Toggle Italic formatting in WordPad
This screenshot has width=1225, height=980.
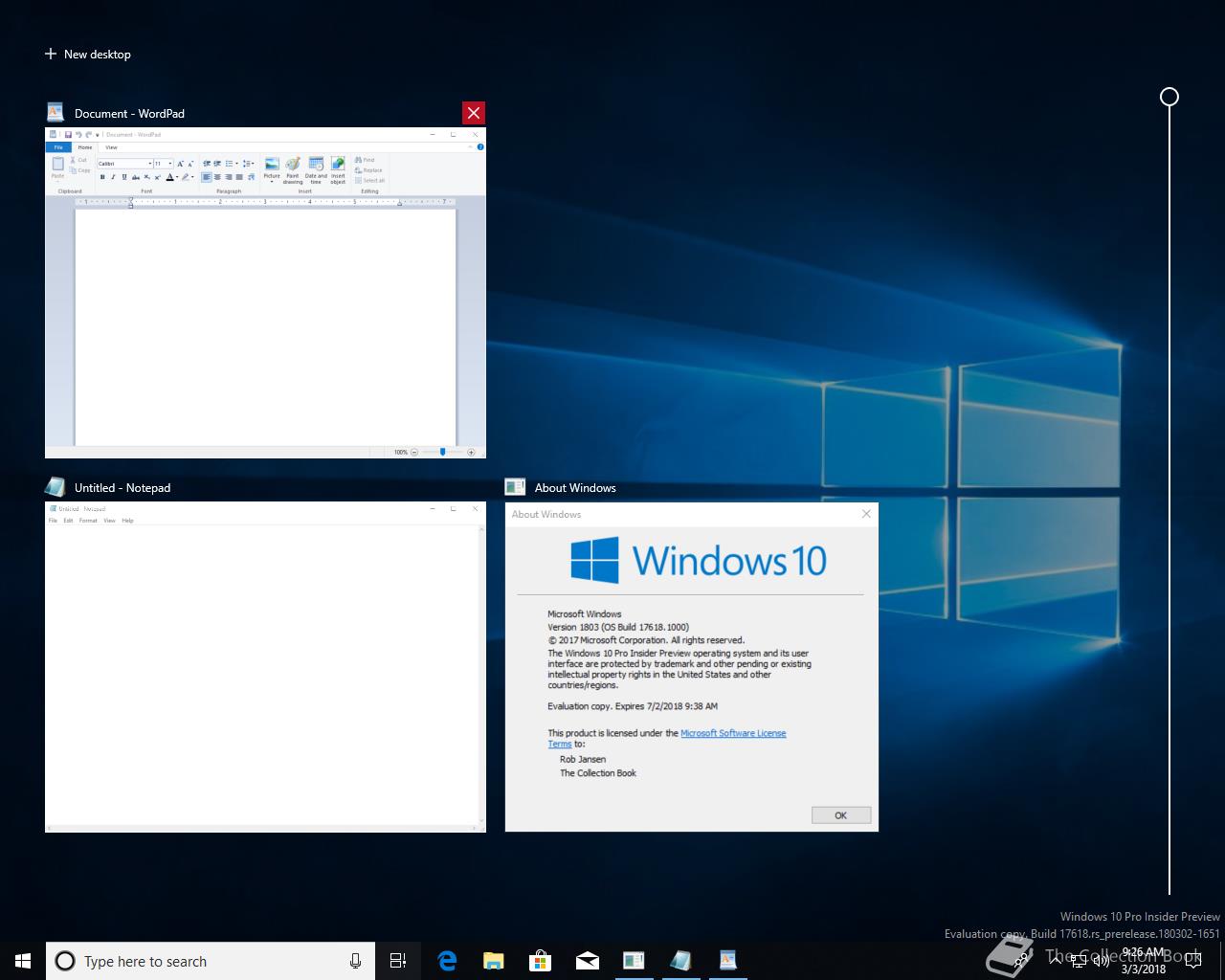[113, 177]
